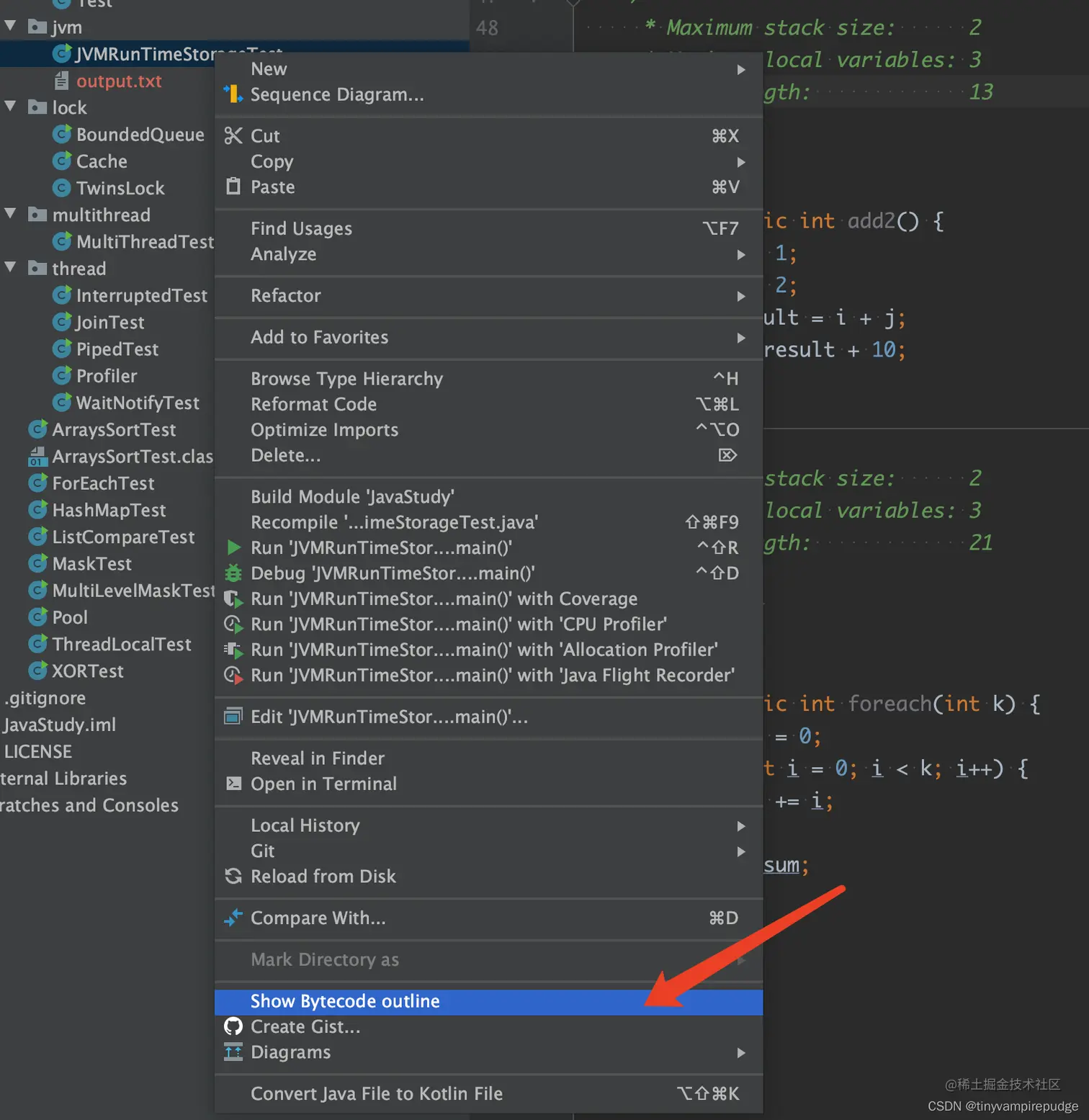Collapse the multithread folder node
The height and width of the screenshot is (1120, 1089).
[11, 213]
